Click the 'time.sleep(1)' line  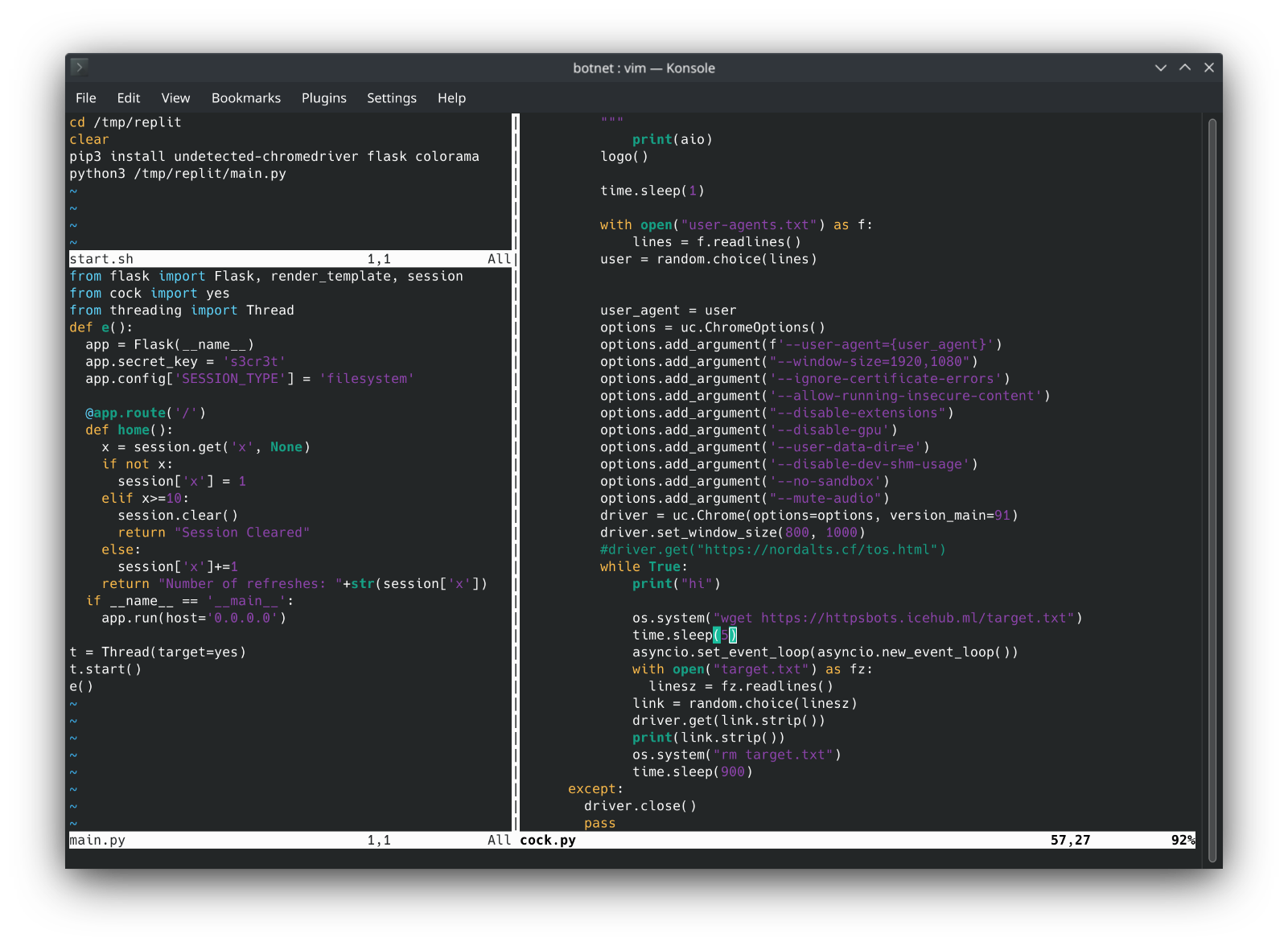(652, 191)
